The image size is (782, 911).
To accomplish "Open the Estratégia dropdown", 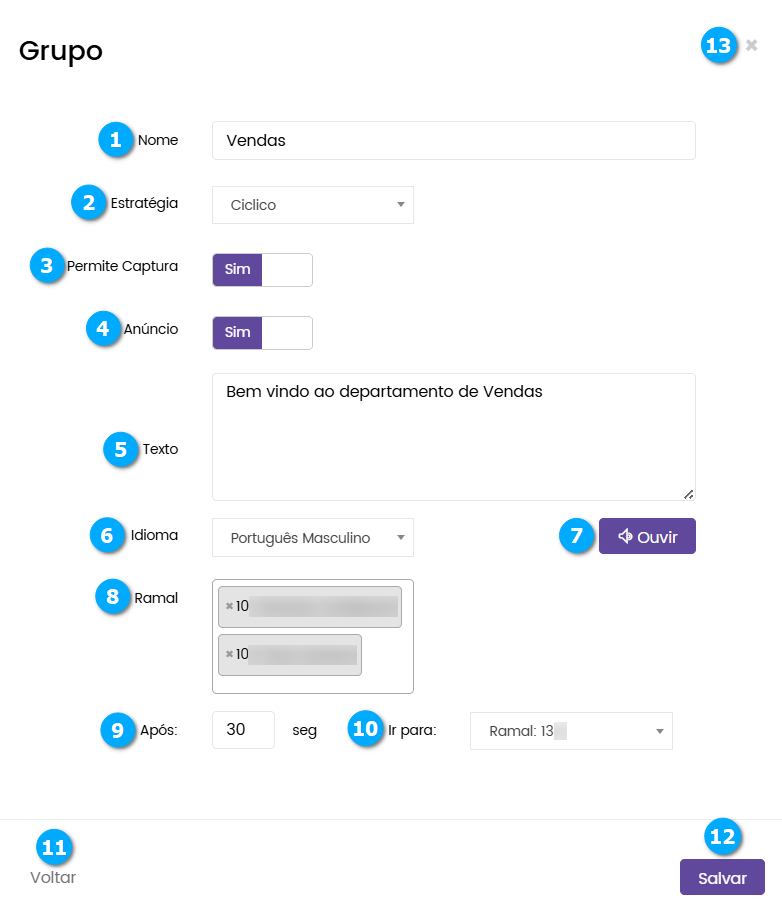I will pyautogui.click(x=312, y=205).
